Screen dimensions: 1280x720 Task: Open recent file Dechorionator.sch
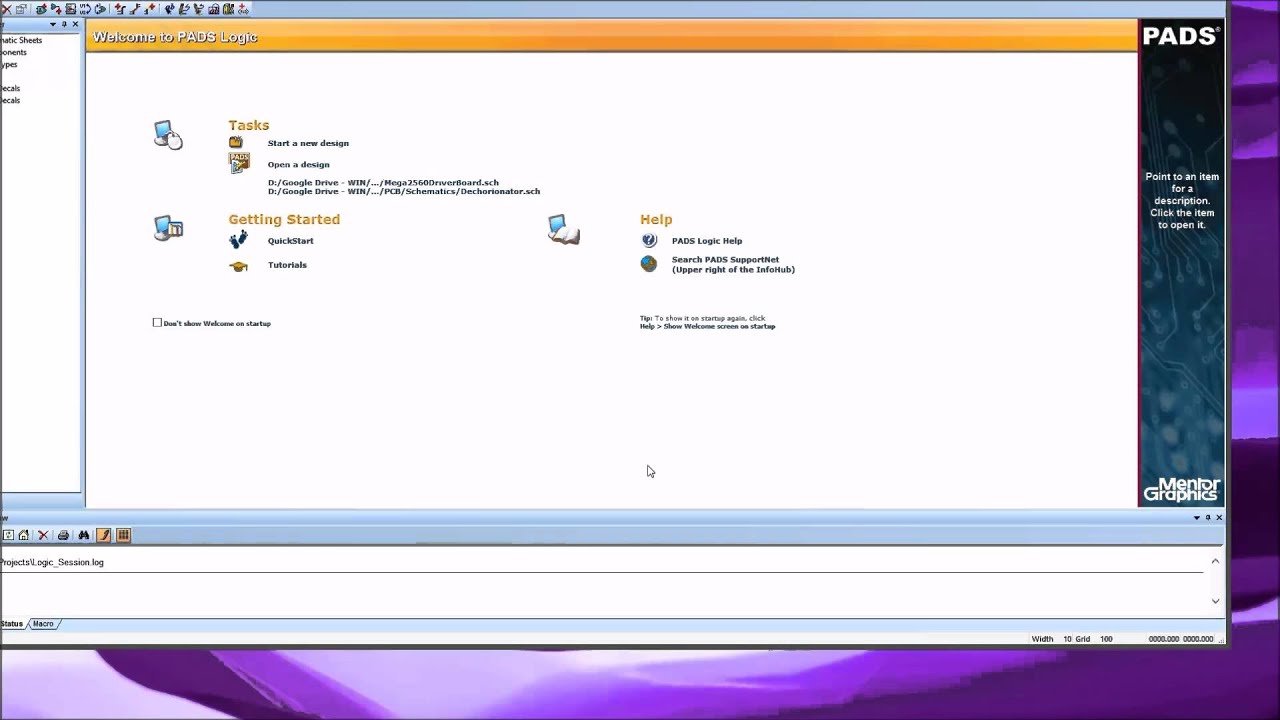point(404,191)
